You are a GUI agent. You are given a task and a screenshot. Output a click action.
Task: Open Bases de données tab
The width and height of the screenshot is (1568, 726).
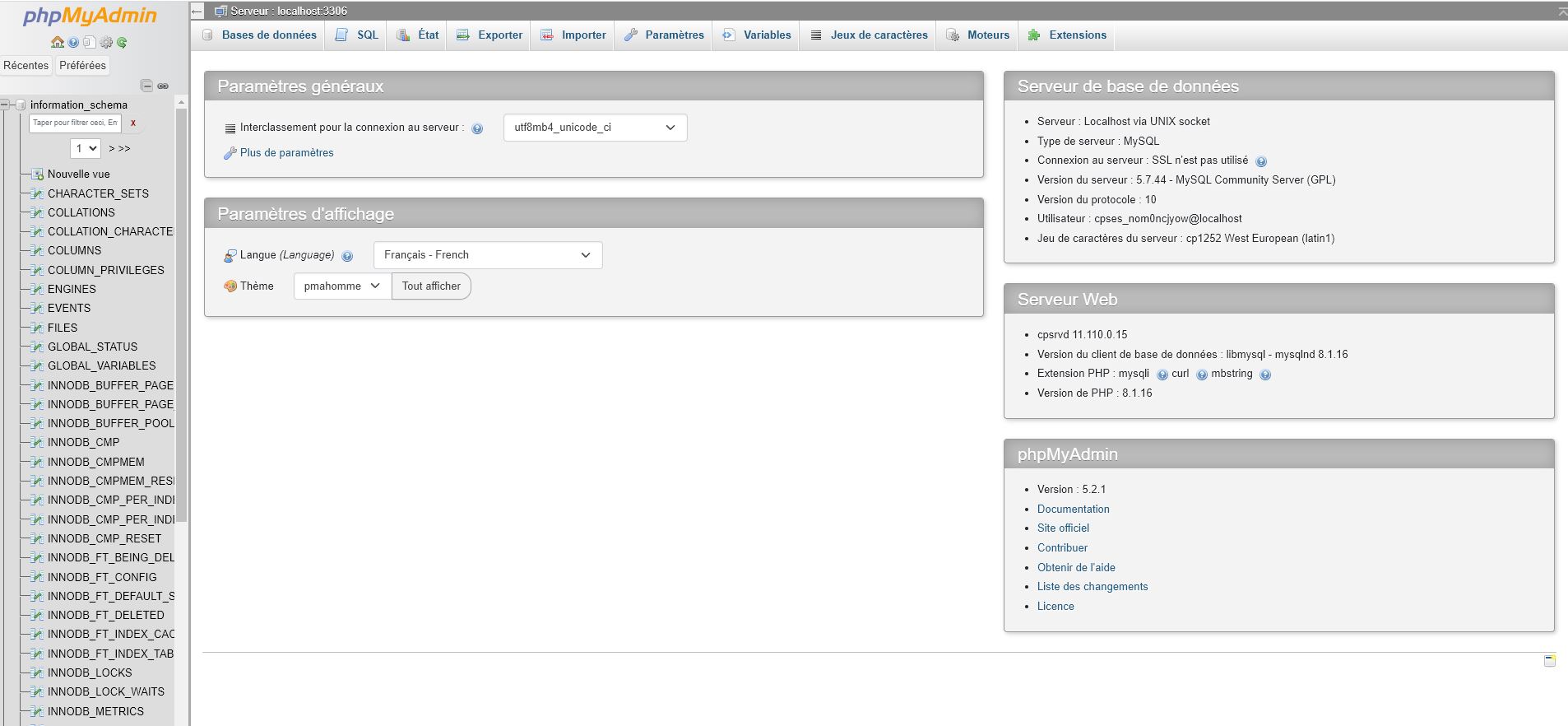(x=259, y=35)
